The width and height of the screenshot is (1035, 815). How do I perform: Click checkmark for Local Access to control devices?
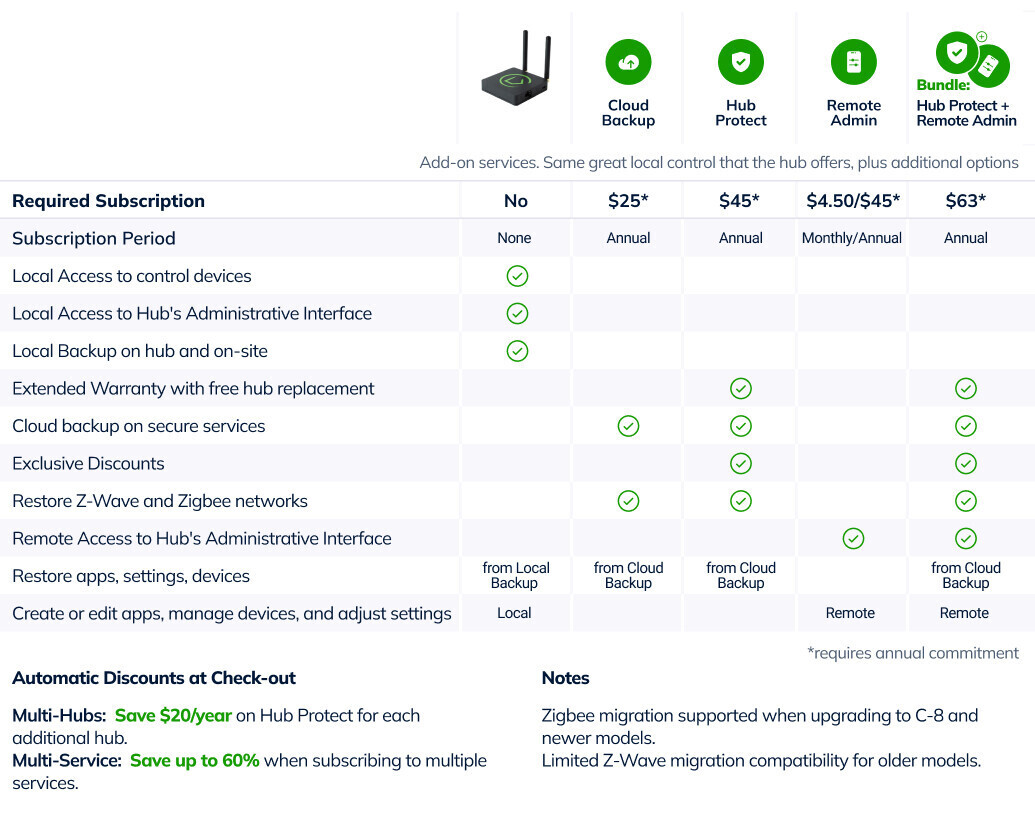[x=517, y=276]
